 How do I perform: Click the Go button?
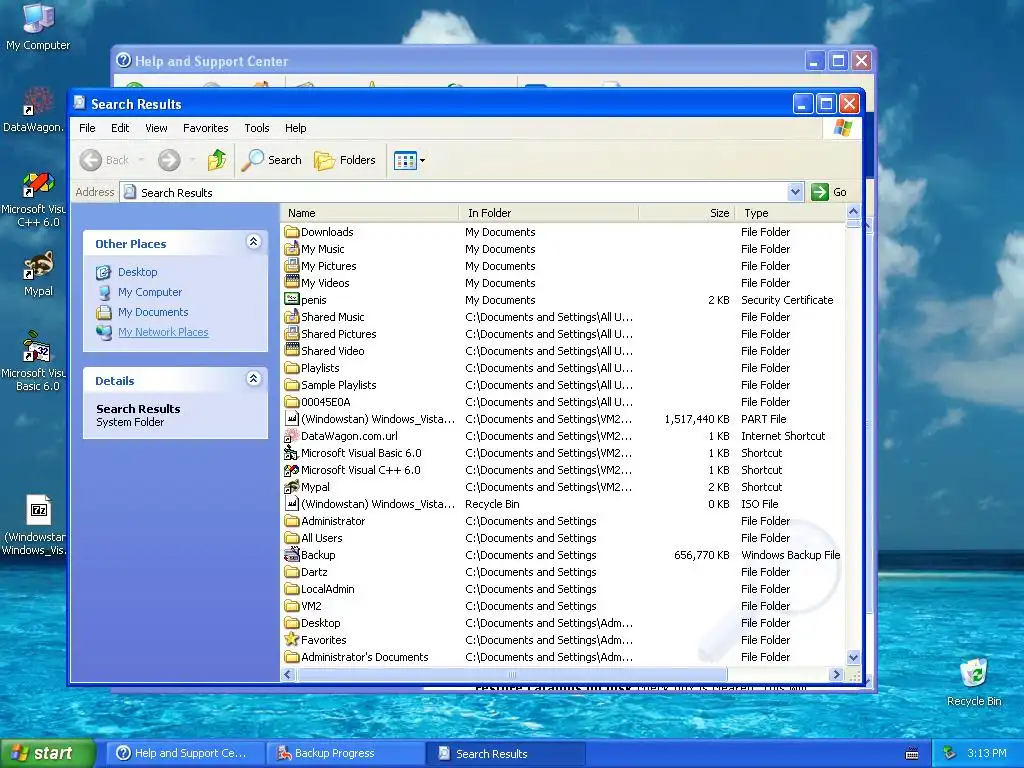829,192
